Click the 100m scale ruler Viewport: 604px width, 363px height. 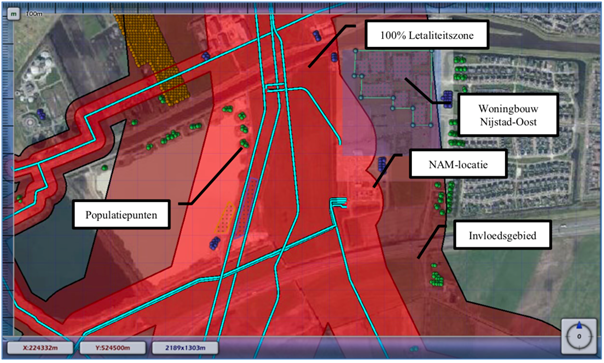[34, 14]
